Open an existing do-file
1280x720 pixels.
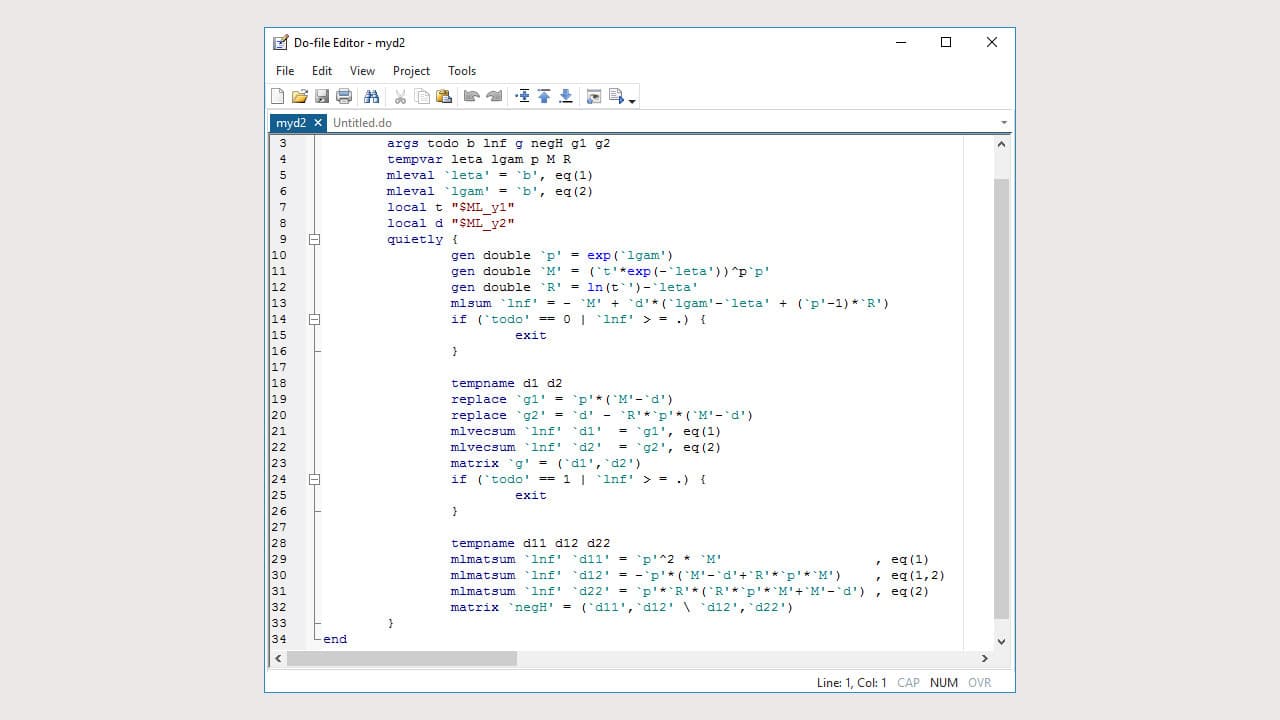pyautogui.click(x=299, y=95)
